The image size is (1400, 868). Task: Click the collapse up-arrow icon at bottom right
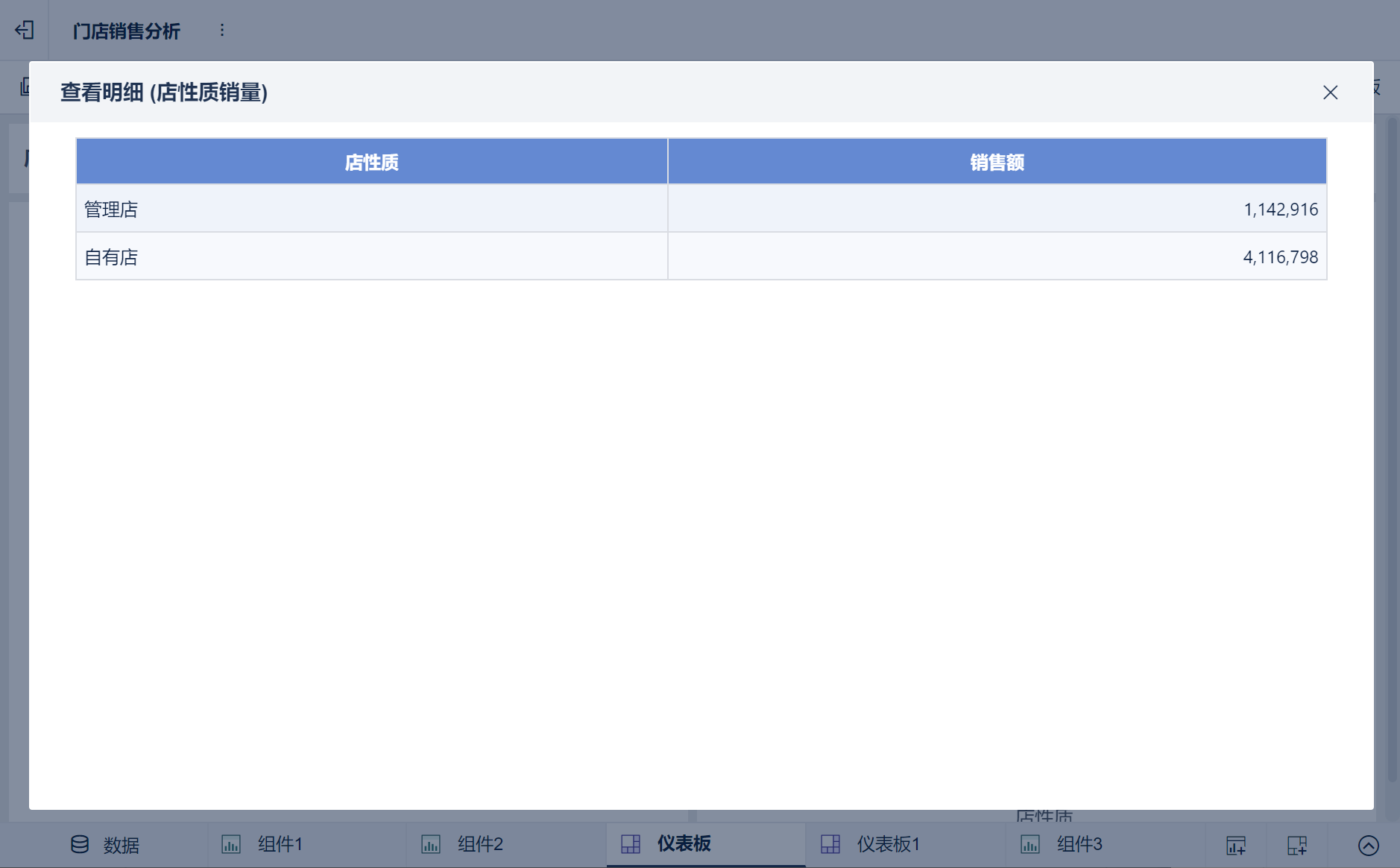pos(1369,846)
